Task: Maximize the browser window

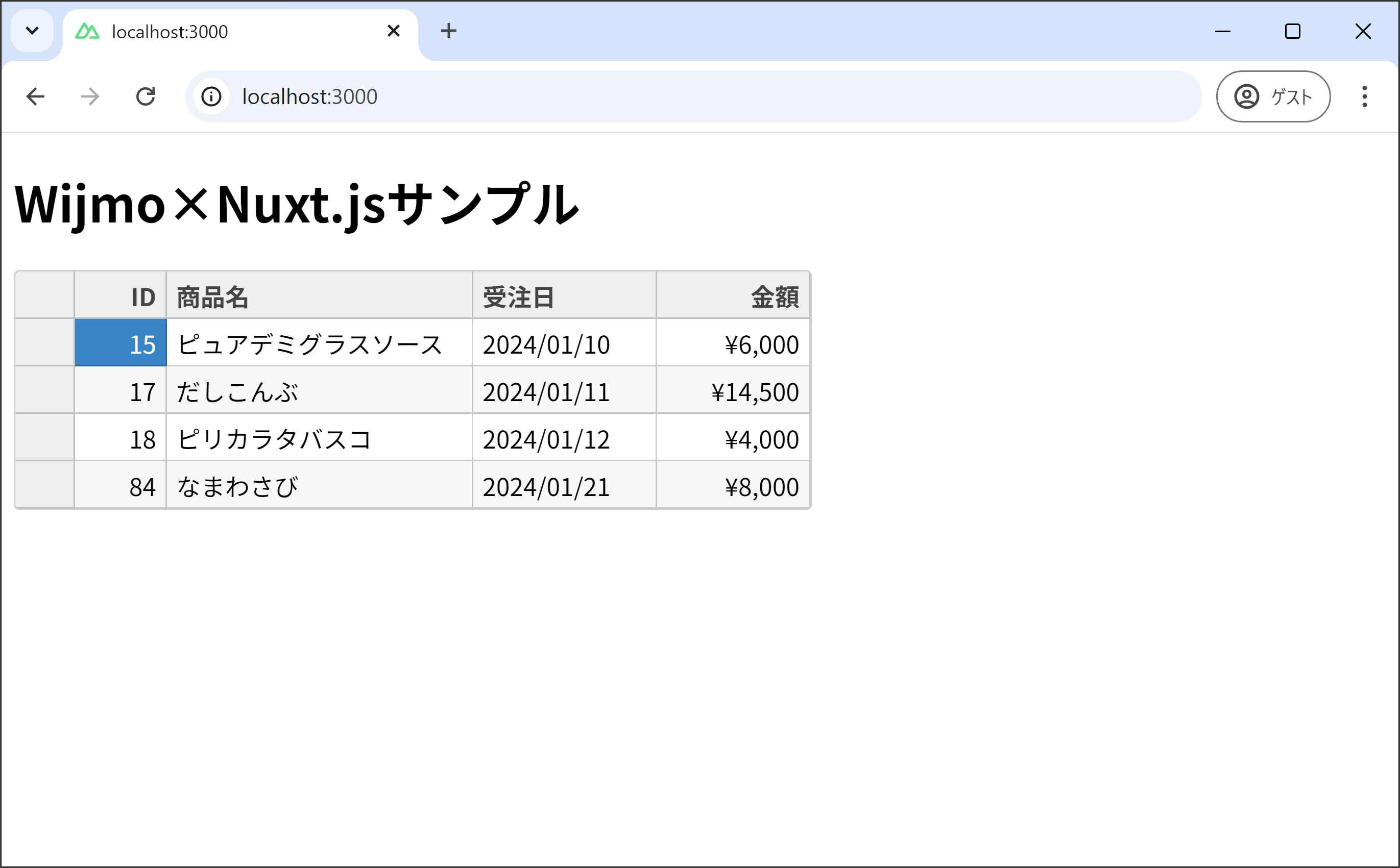Action: [x=1293, y=31]
